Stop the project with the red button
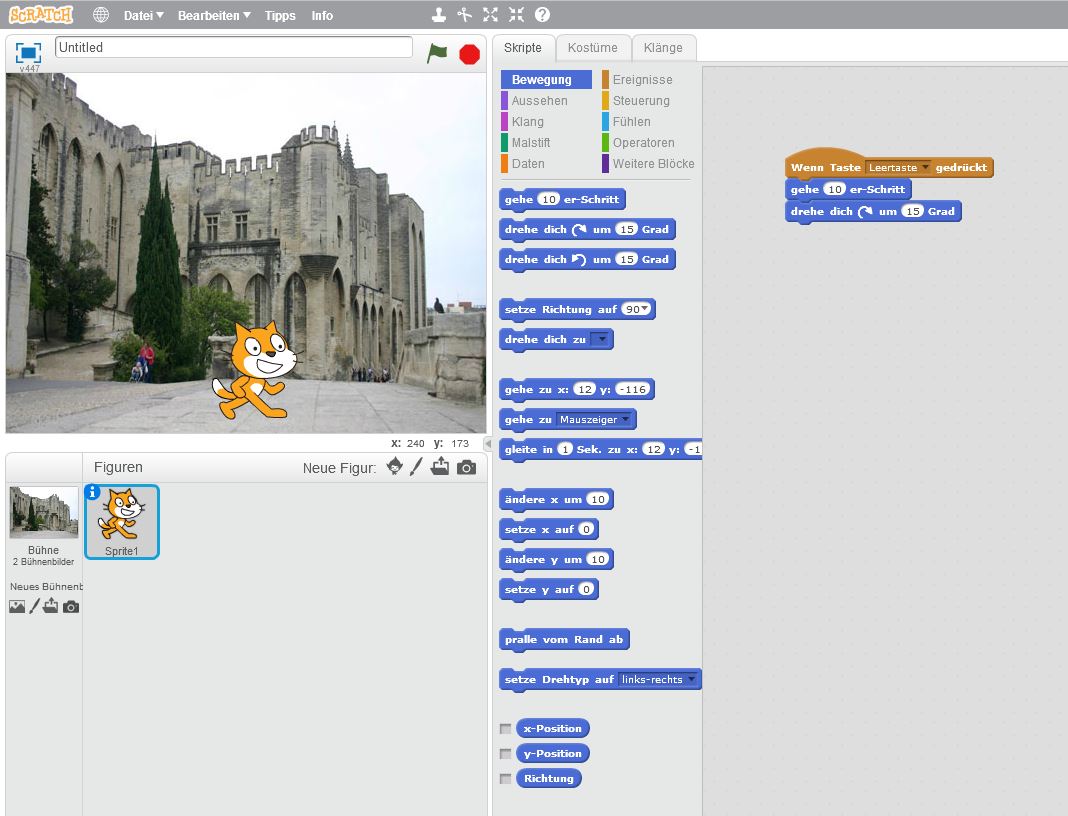1068x816 pixels. point(469,54)
